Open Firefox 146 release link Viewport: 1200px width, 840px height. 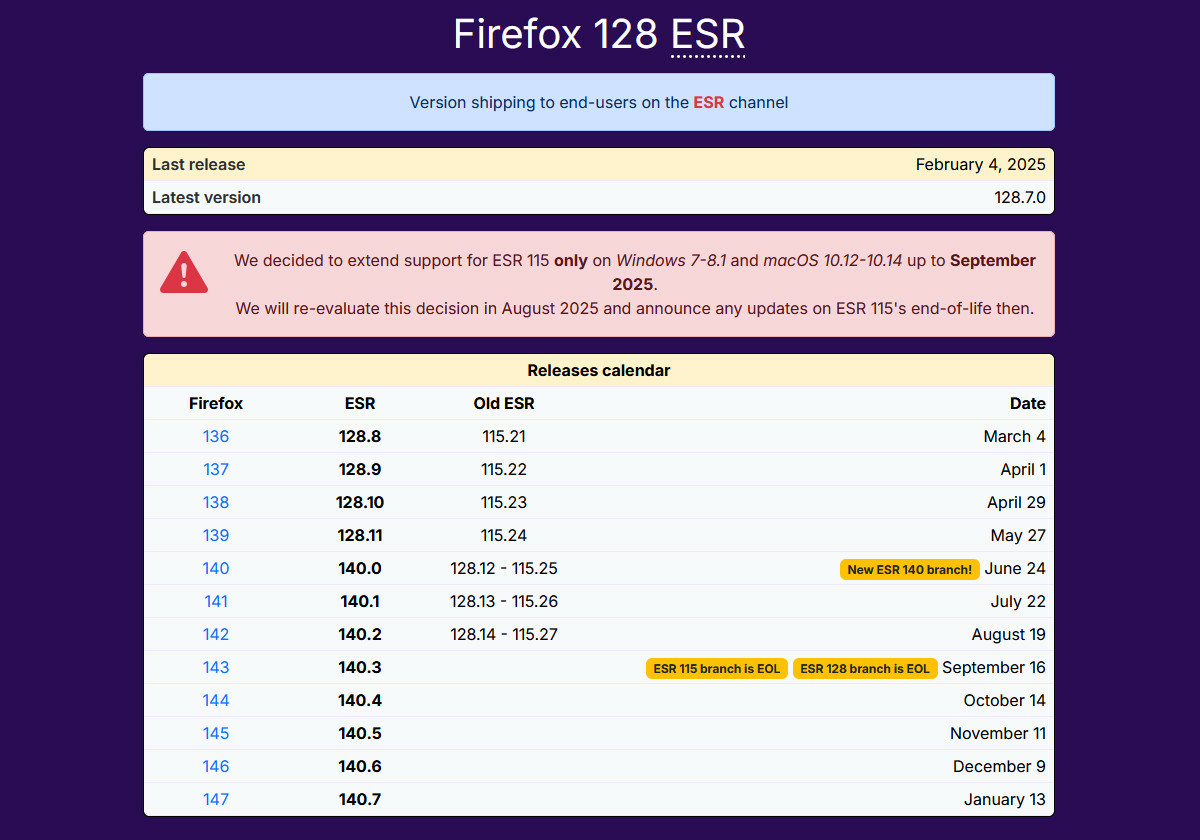(216, 766)
